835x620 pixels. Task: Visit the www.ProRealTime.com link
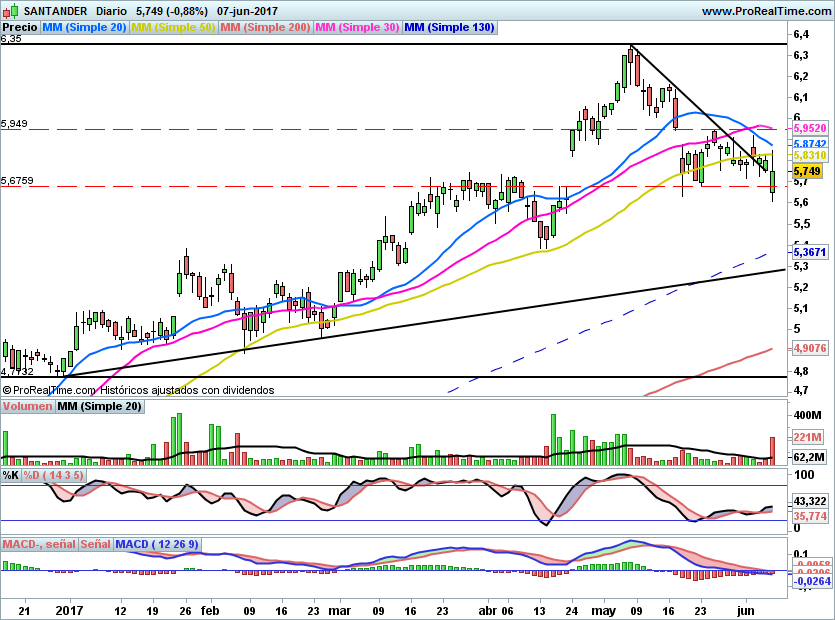pos(766,11)
